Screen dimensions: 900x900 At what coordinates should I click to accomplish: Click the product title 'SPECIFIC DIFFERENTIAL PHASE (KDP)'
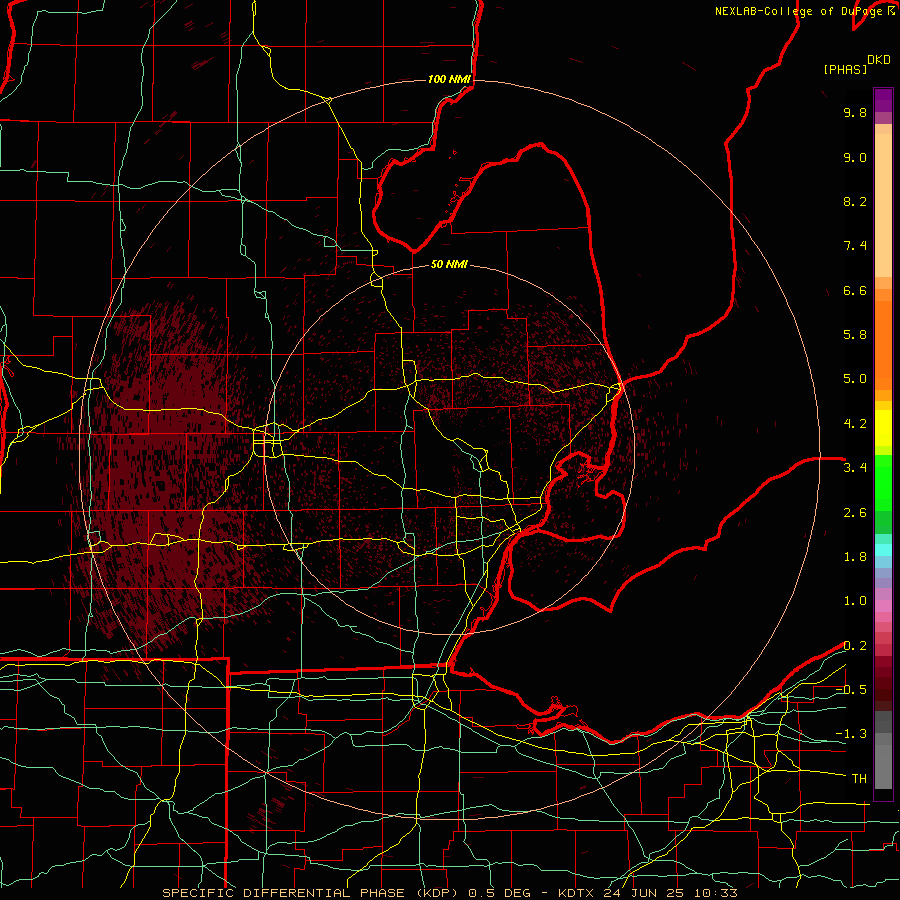pyautogui.click(x=311, y=893)
